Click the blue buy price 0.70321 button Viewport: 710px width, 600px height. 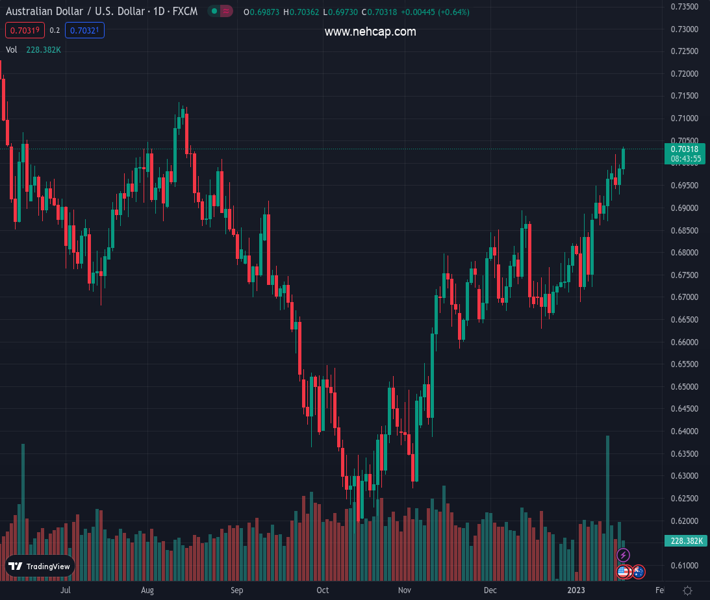[84, 31]
